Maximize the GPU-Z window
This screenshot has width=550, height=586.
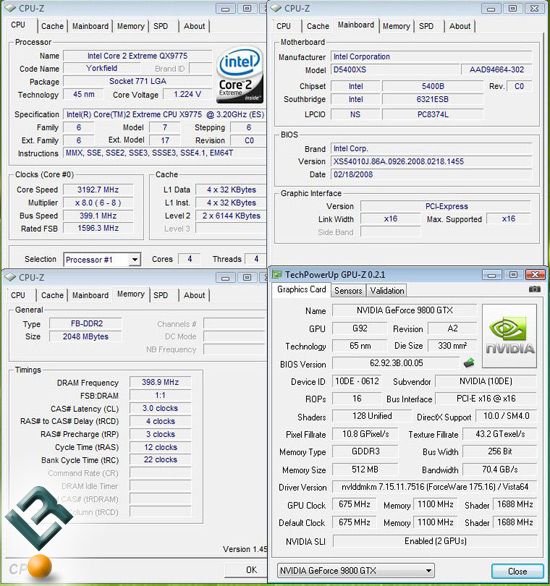(513, 275)
